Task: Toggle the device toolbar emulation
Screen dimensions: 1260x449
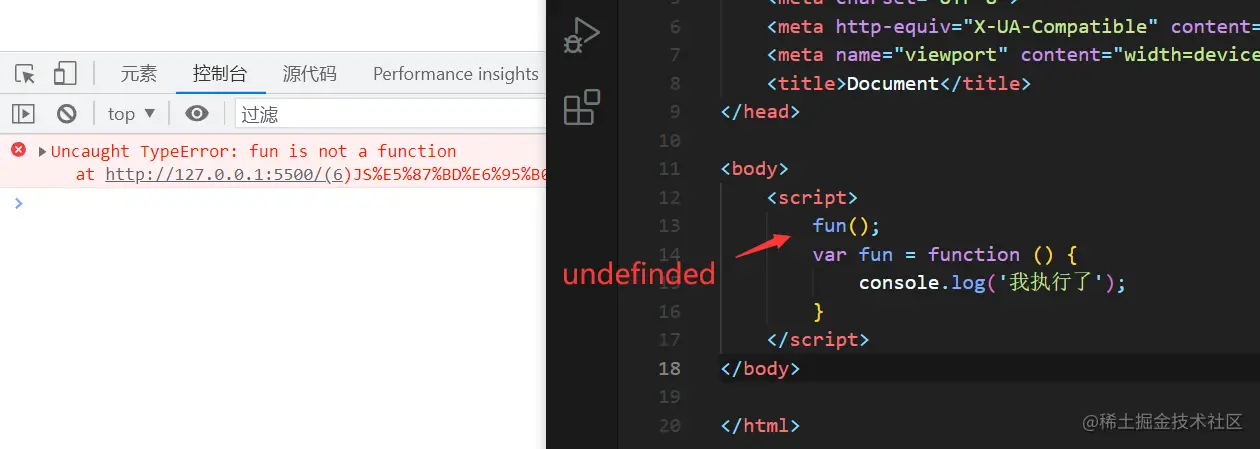Action: [65, 74]
